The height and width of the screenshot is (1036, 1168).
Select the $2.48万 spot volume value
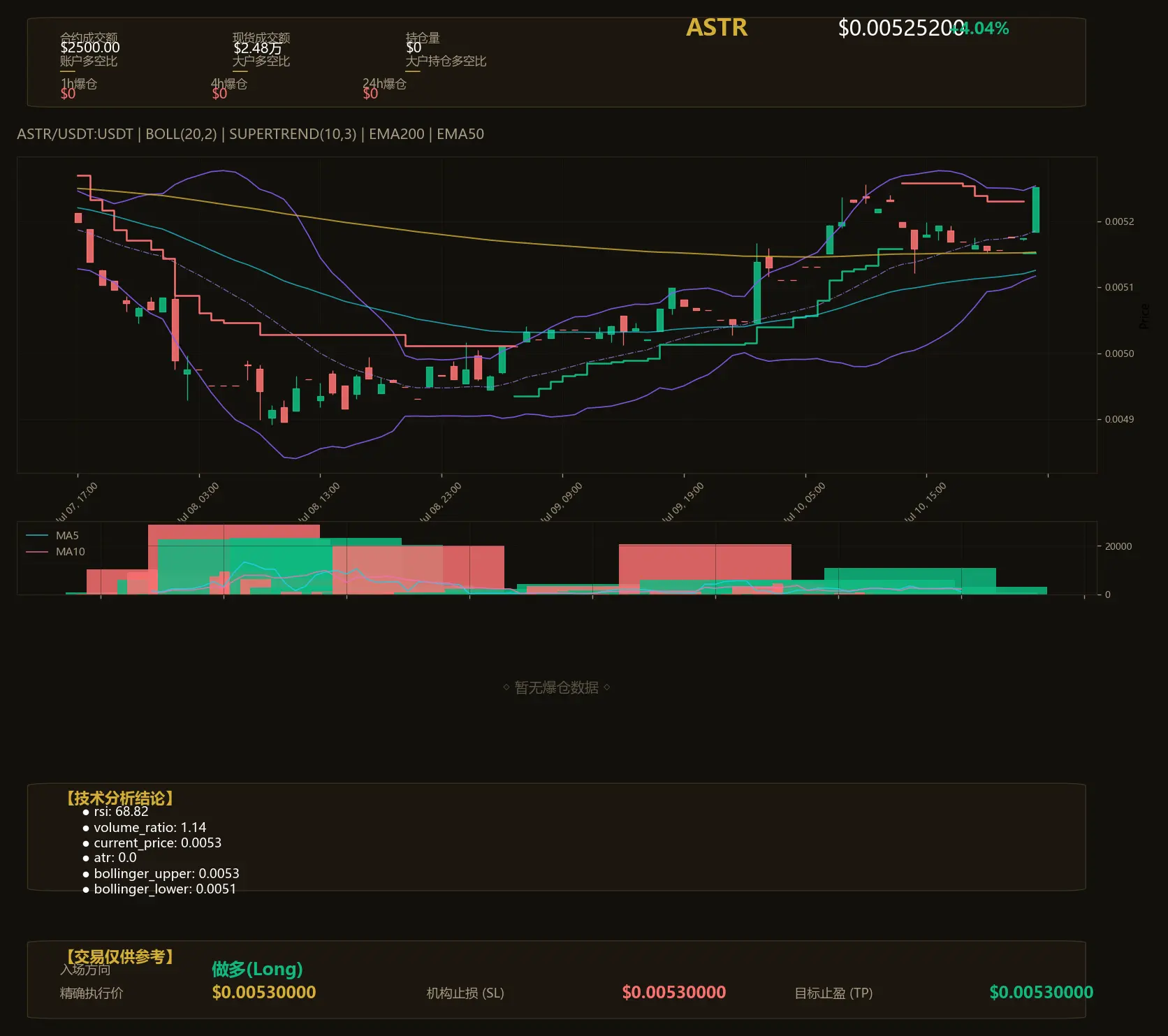pos(258,48)
